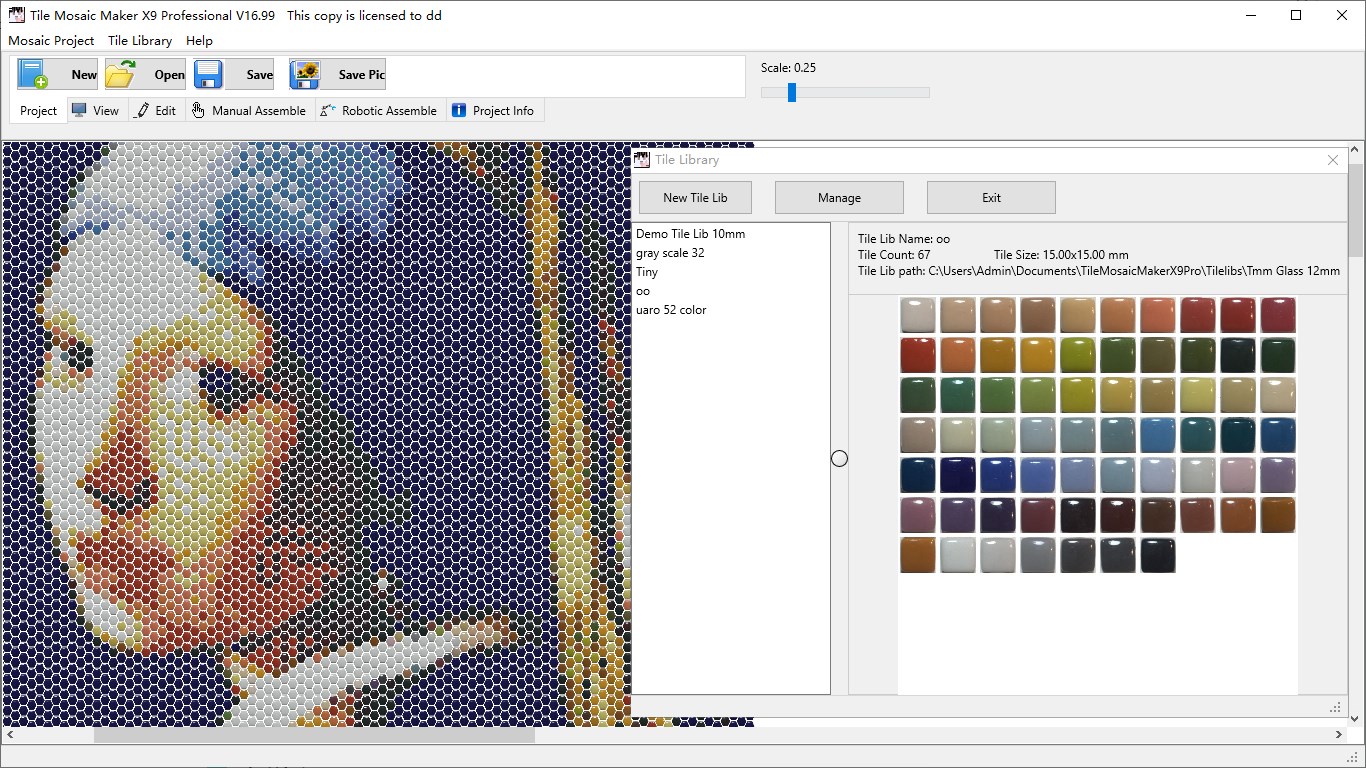Screen dimensions: 1366x768
Task: Click the horizontal scrollbar below the mosaic
Action: pos(313,735)
